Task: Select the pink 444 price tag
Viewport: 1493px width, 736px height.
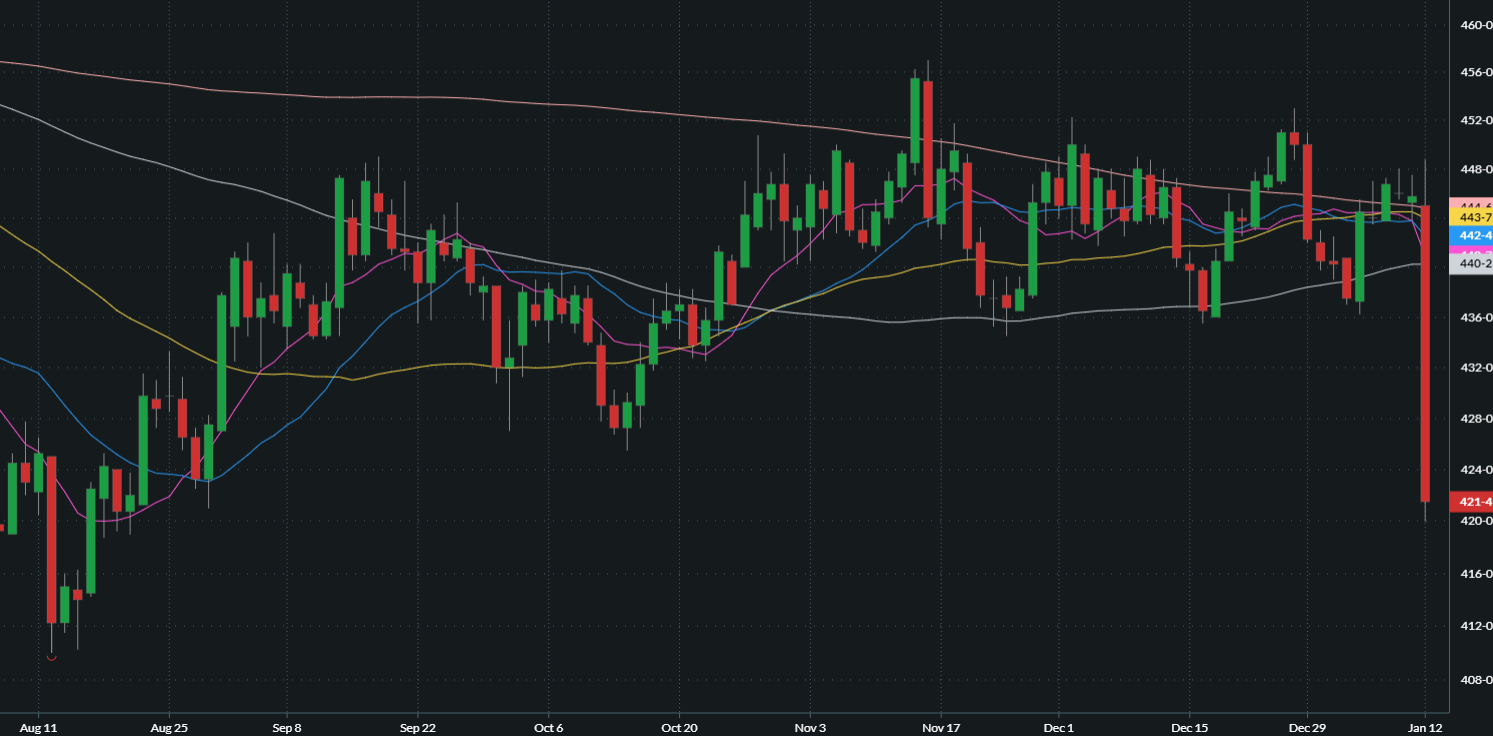Action: [x=1471, y=203]
